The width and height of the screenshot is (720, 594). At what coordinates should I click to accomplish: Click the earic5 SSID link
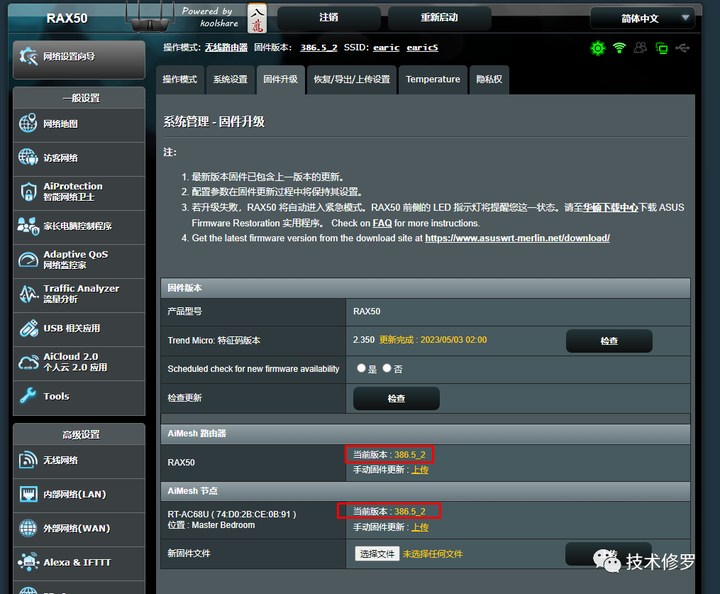(422, 47)
